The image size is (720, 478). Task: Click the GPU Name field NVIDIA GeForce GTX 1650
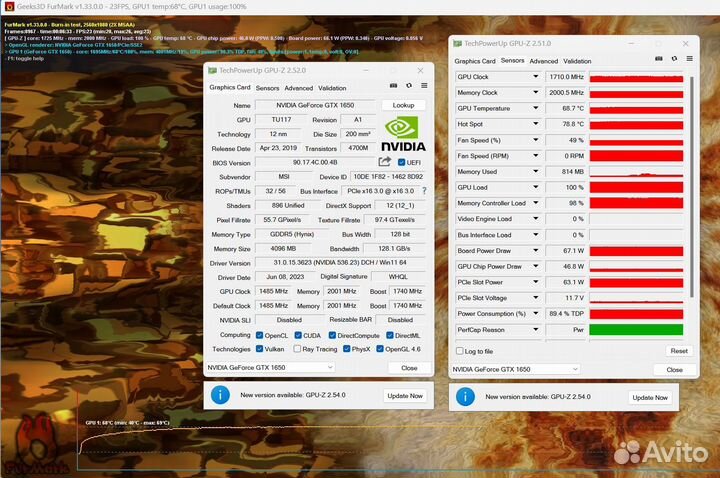point(315,105)
